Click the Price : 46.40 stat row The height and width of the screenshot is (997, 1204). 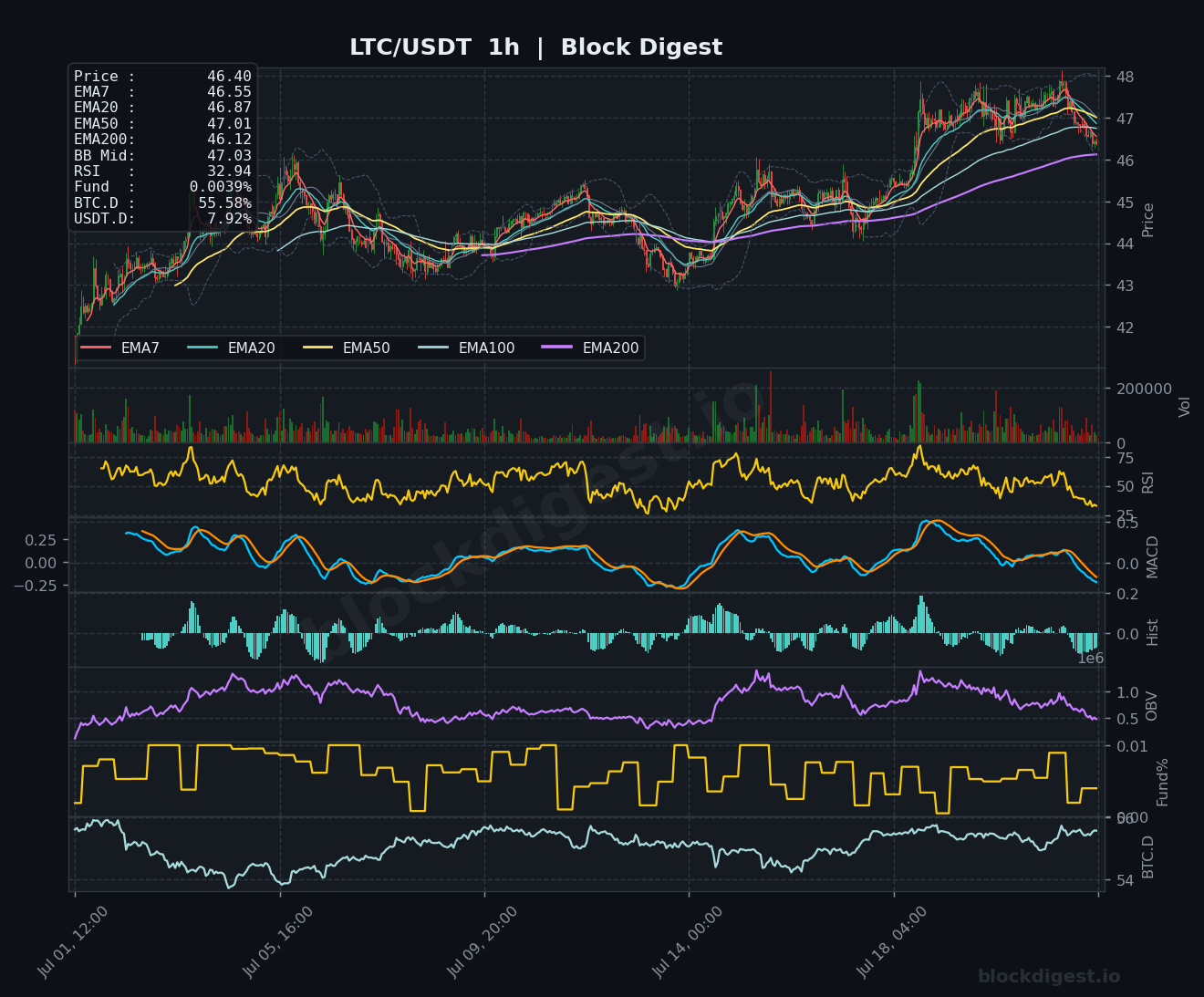(x=162, y=77)
